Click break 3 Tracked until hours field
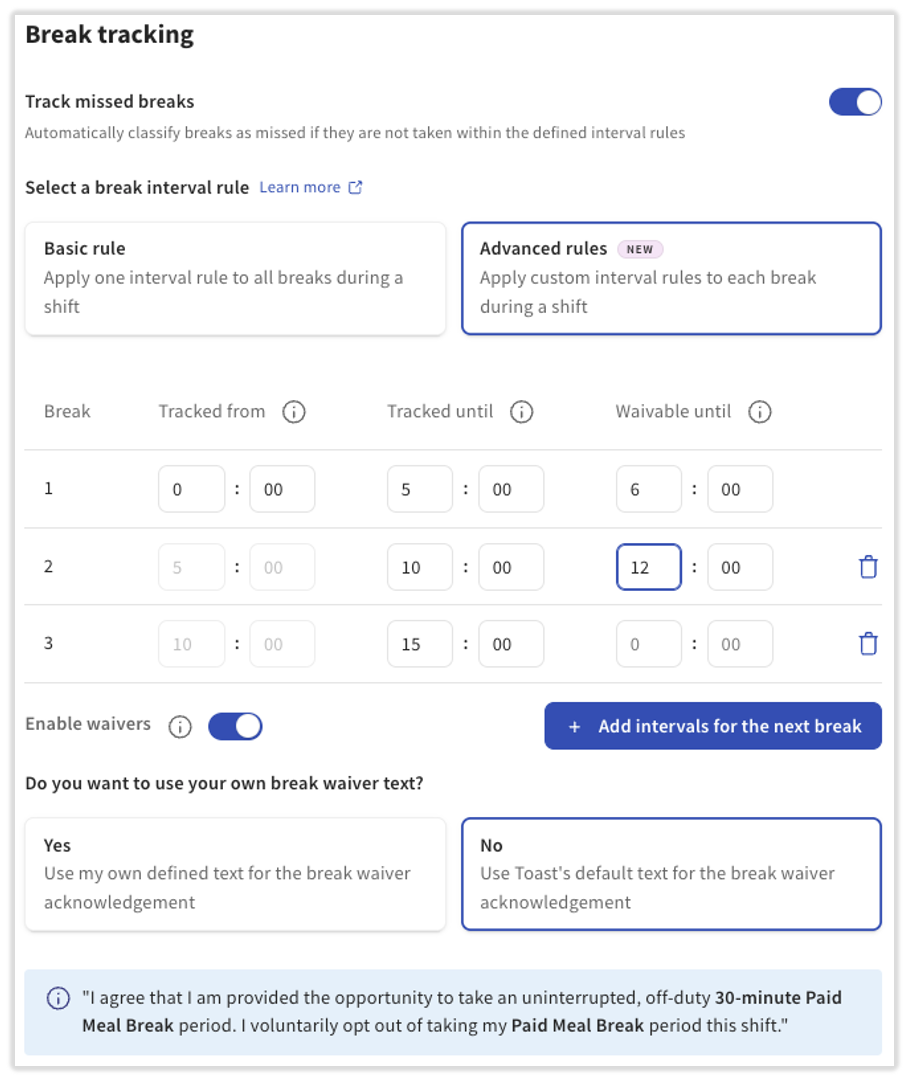Image resolution: width=908 pixels, height=1080 pixels. pyautogui.click(x=420, y=644)
